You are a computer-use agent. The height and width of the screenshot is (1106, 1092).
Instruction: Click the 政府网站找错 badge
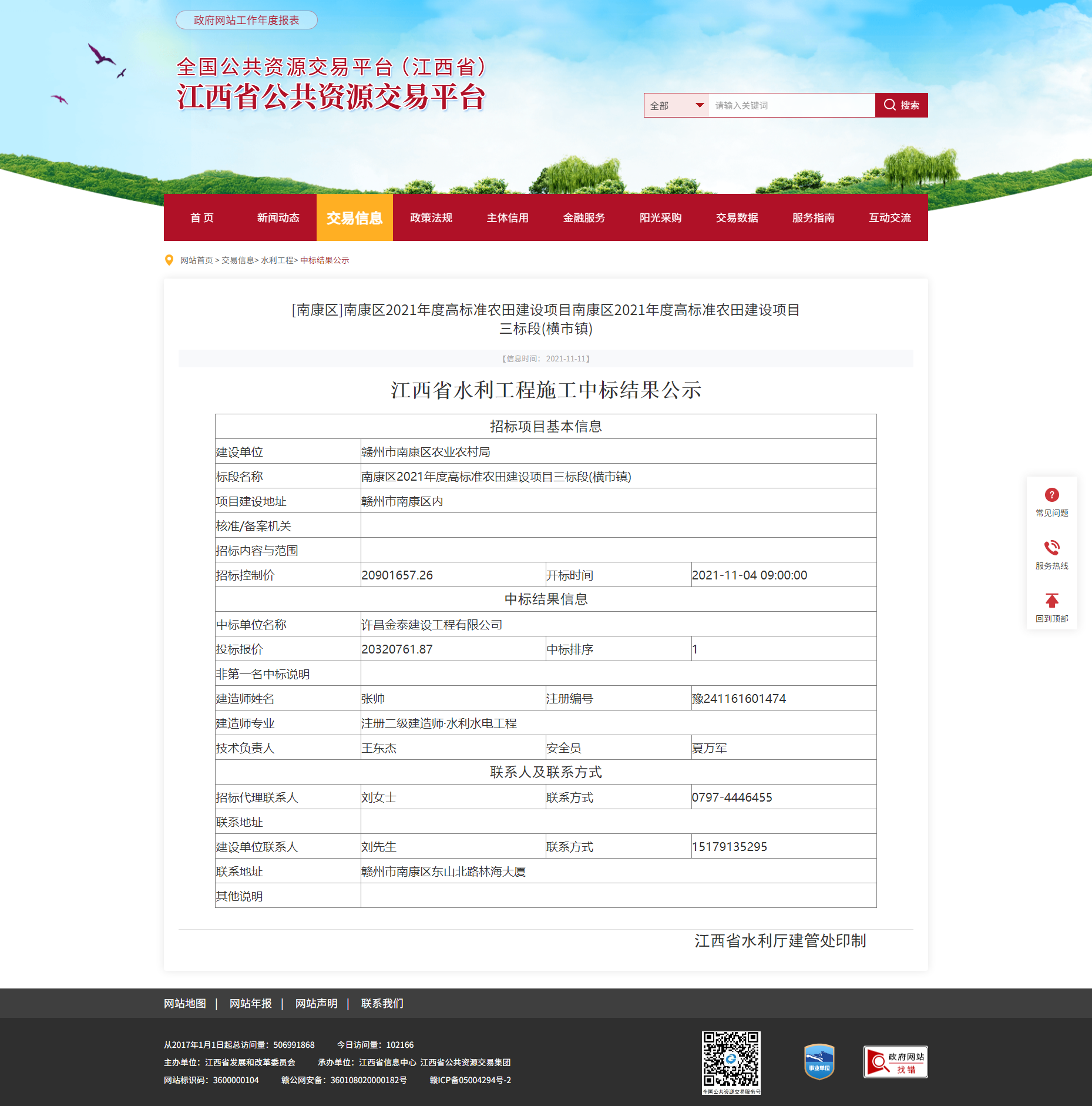(895, 1061)
